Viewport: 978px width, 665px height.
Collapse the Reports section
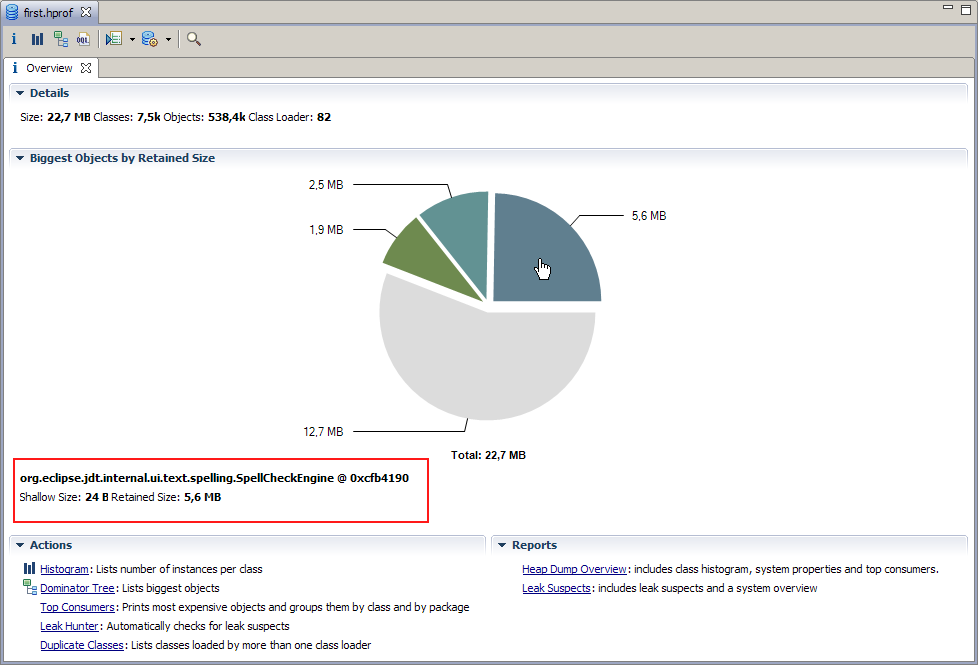(x=502, y=545)
